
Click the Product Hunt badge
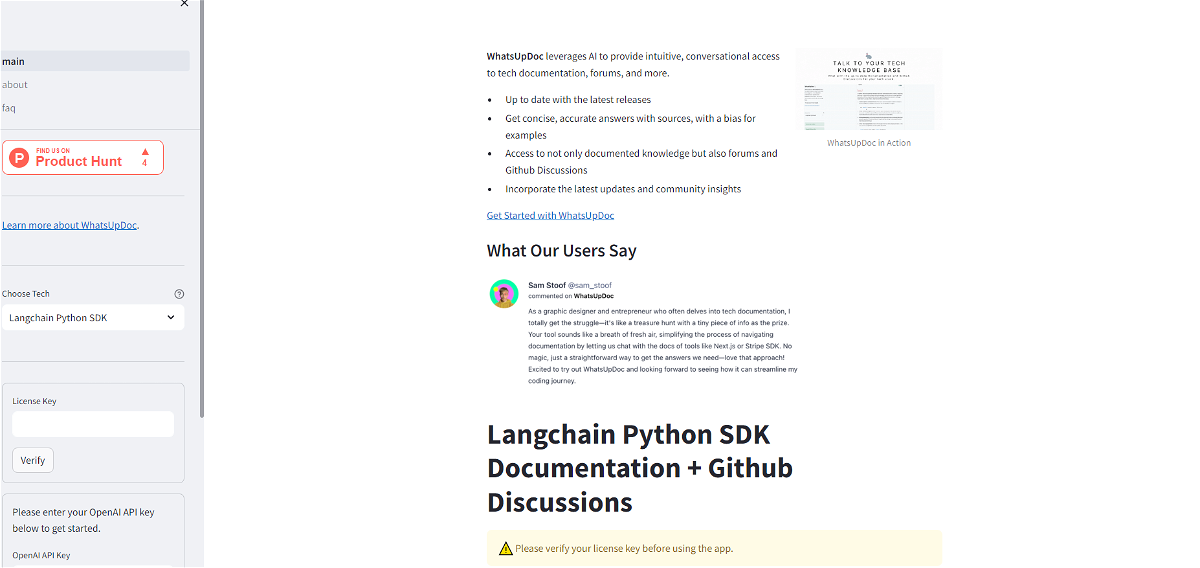coord(83,157)
